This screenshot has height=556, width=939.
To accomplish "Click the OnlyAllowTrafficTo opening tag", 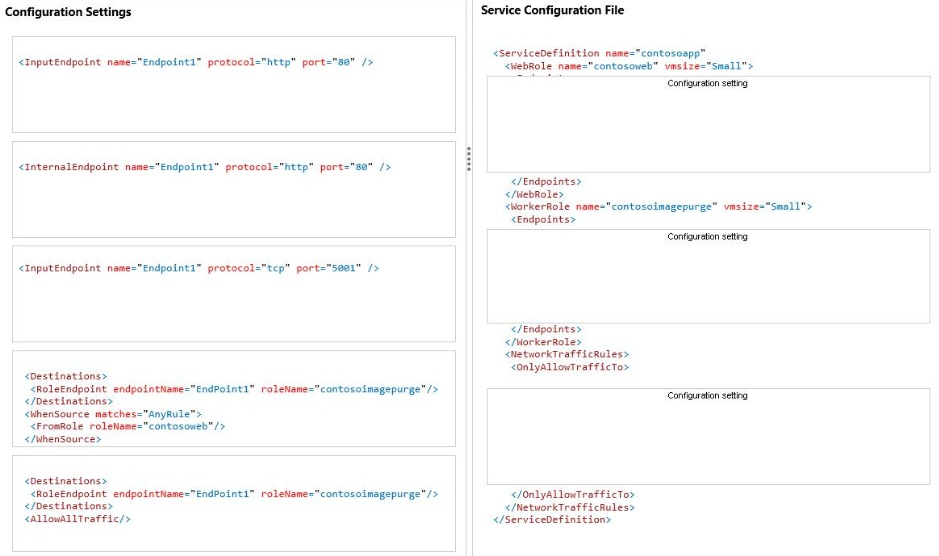I will click(x=570, y=367).
